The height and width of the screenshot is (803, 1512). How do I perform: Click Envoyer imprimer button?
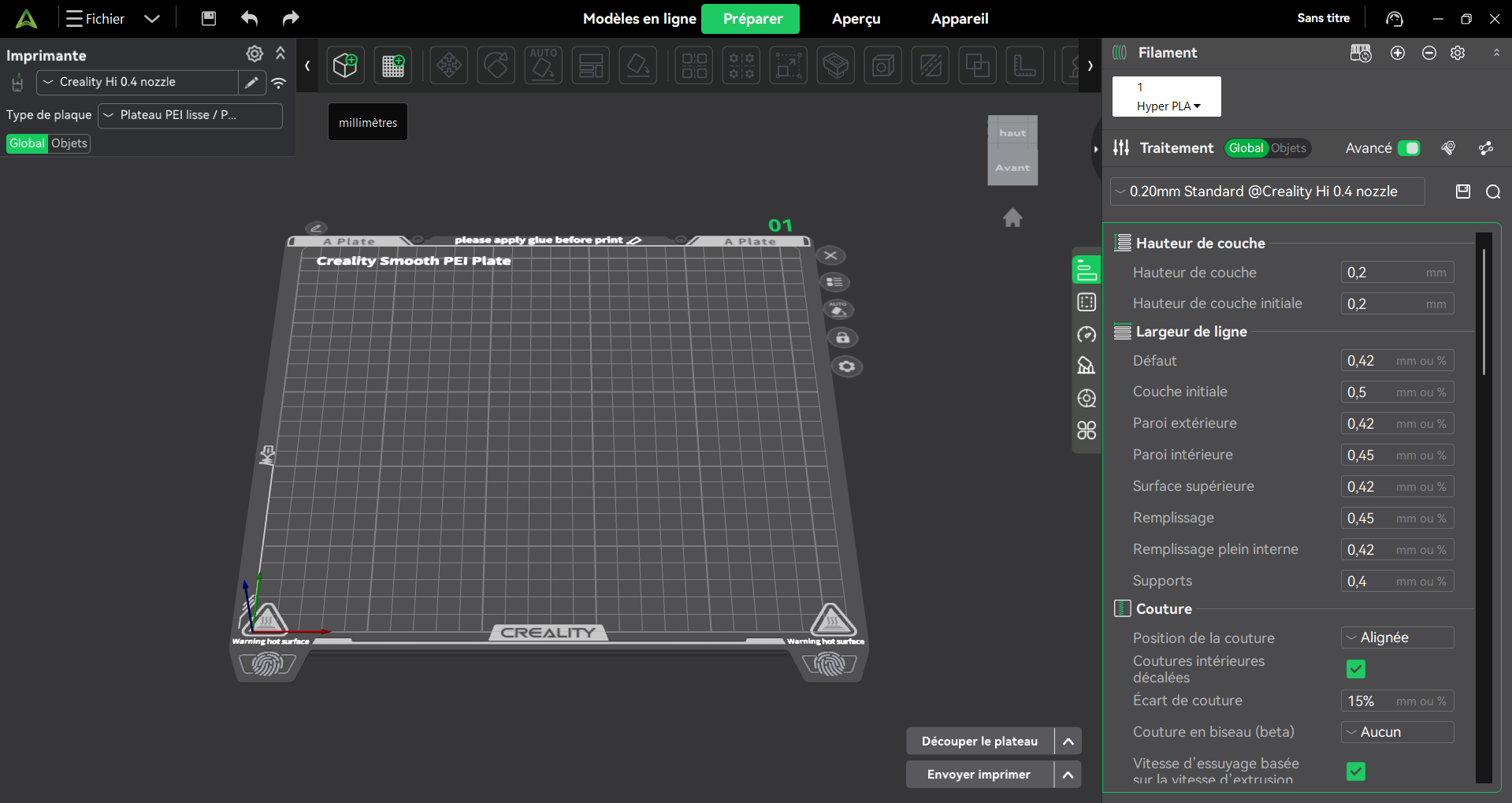tap(979, 775)
